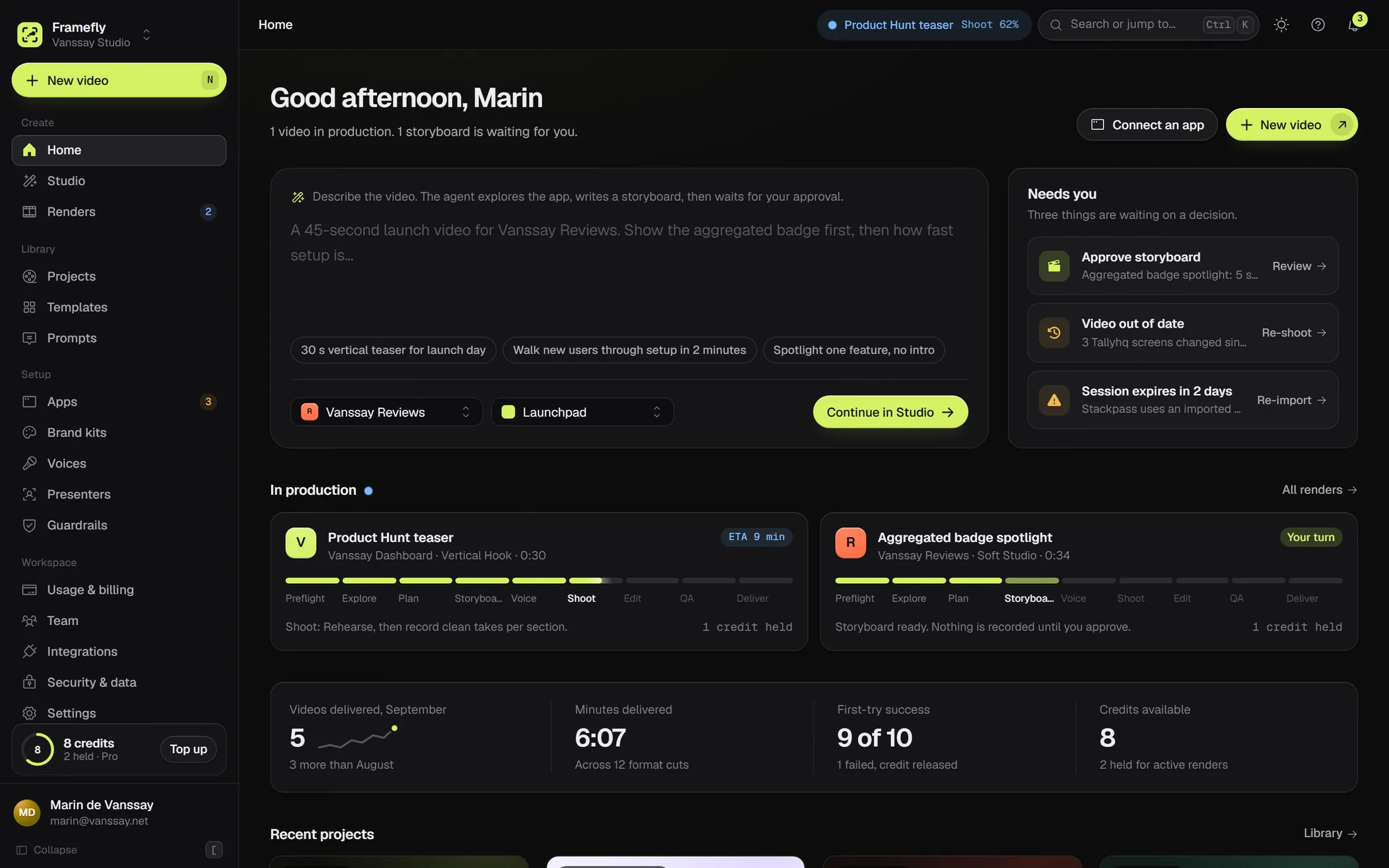Expand the Vanssay Studio workspace switcher
The width and height of the screenshot is (1389, 868).
(146, 34)
